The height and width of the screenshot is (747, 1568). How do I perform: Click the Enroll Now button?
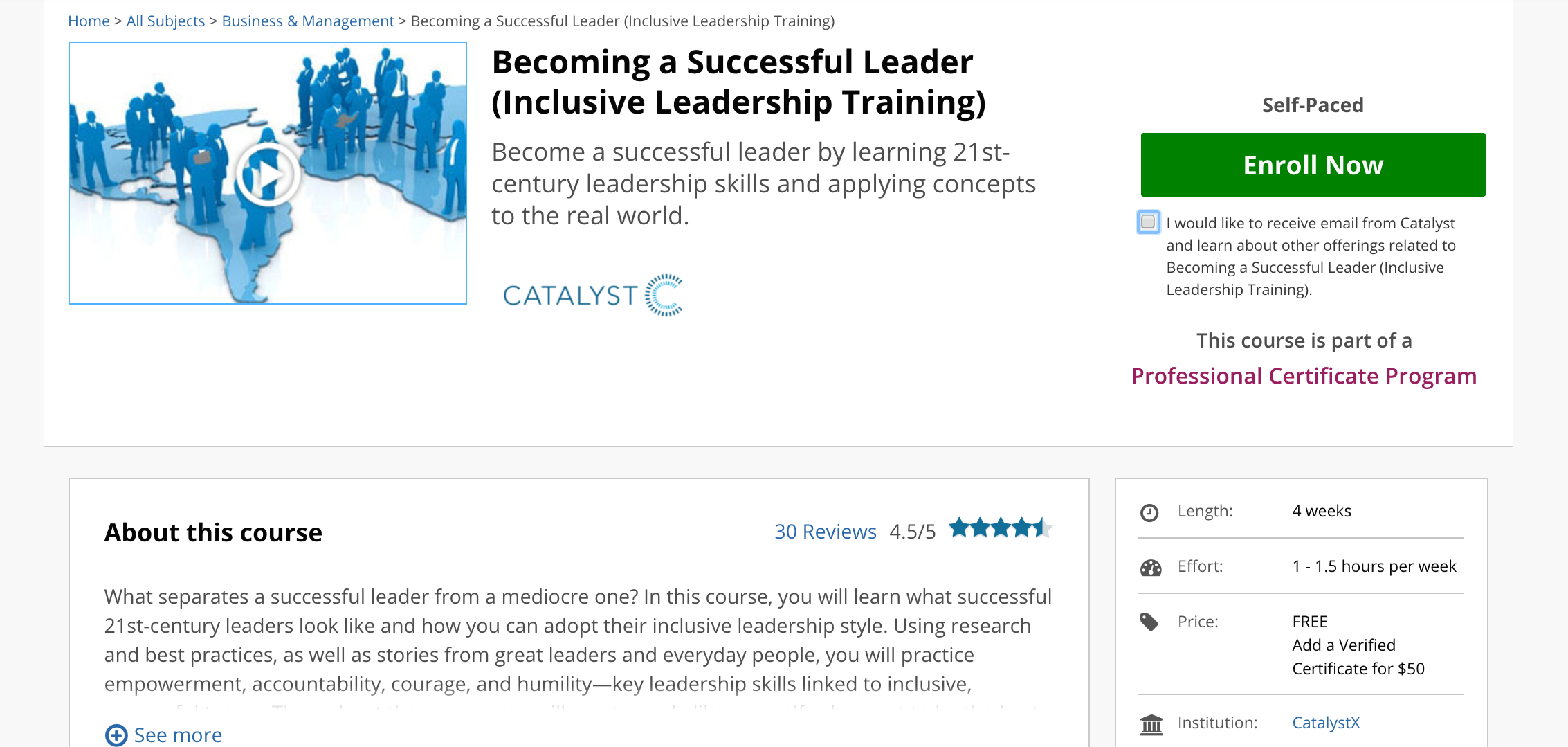tap(1313, 165)
